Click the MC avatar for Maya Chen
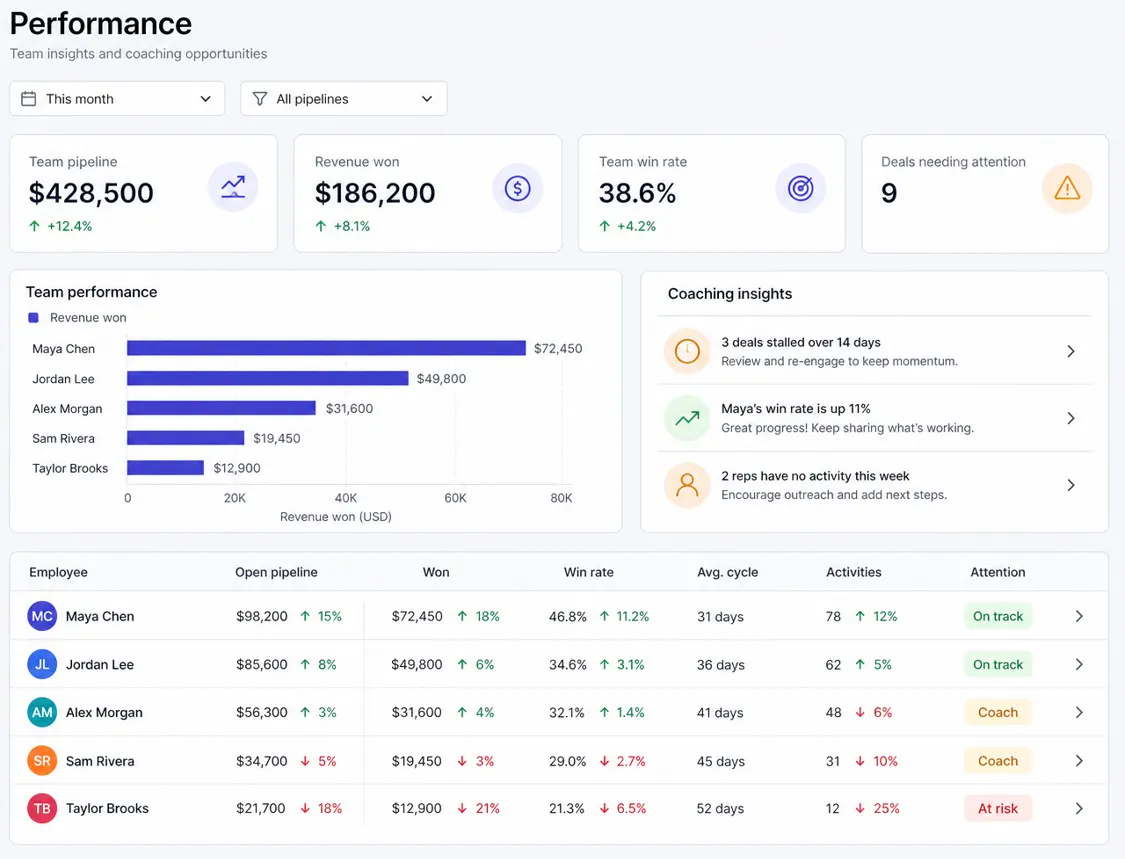The image size is (1125, 859). pos(42,616)
